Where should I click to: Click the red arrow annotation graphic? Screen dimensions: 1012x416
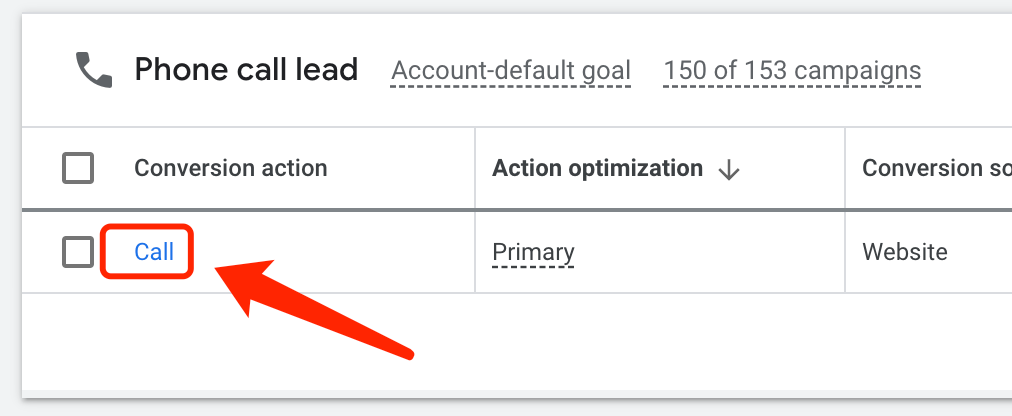[313, 308]
